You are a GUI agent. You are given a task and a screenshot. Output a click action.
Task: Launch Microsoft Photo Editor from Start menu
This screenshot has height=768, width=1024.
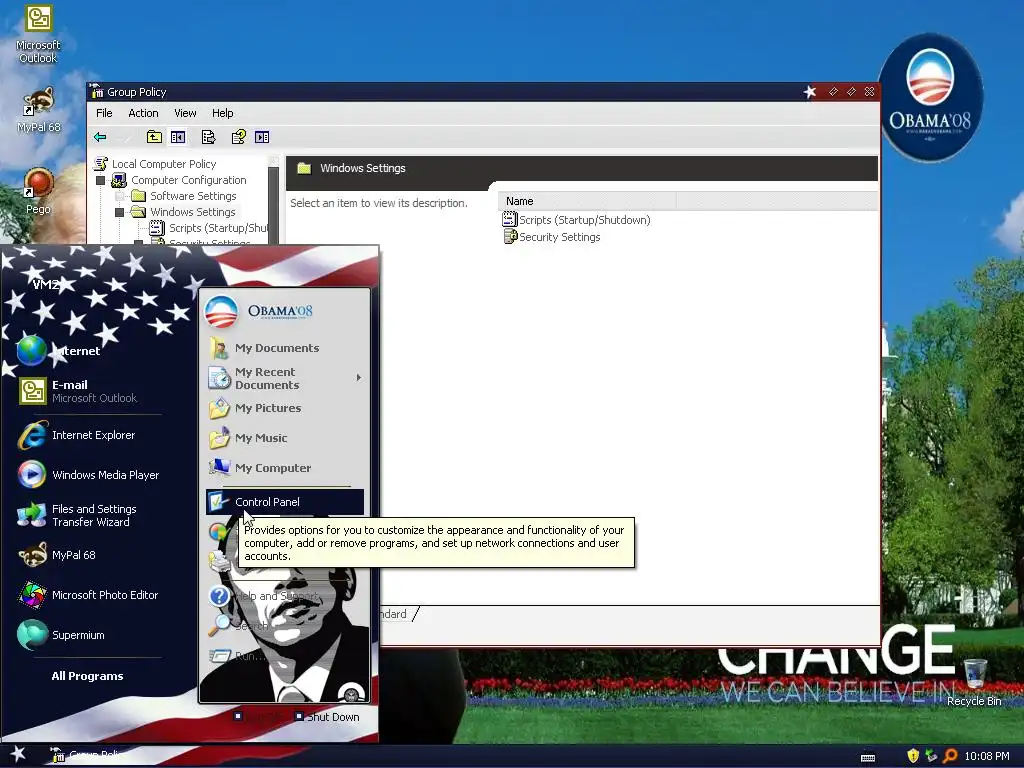coord(88,595)
